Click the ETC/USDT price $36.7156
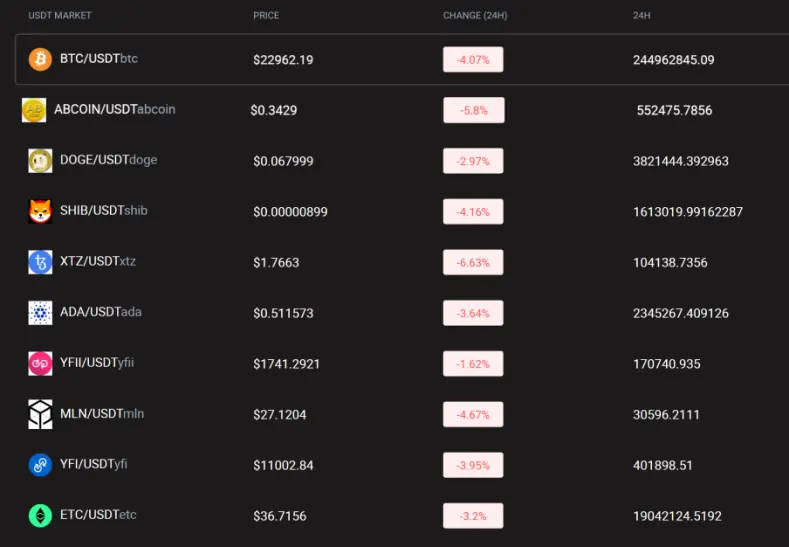 click(x=280, y=516)
